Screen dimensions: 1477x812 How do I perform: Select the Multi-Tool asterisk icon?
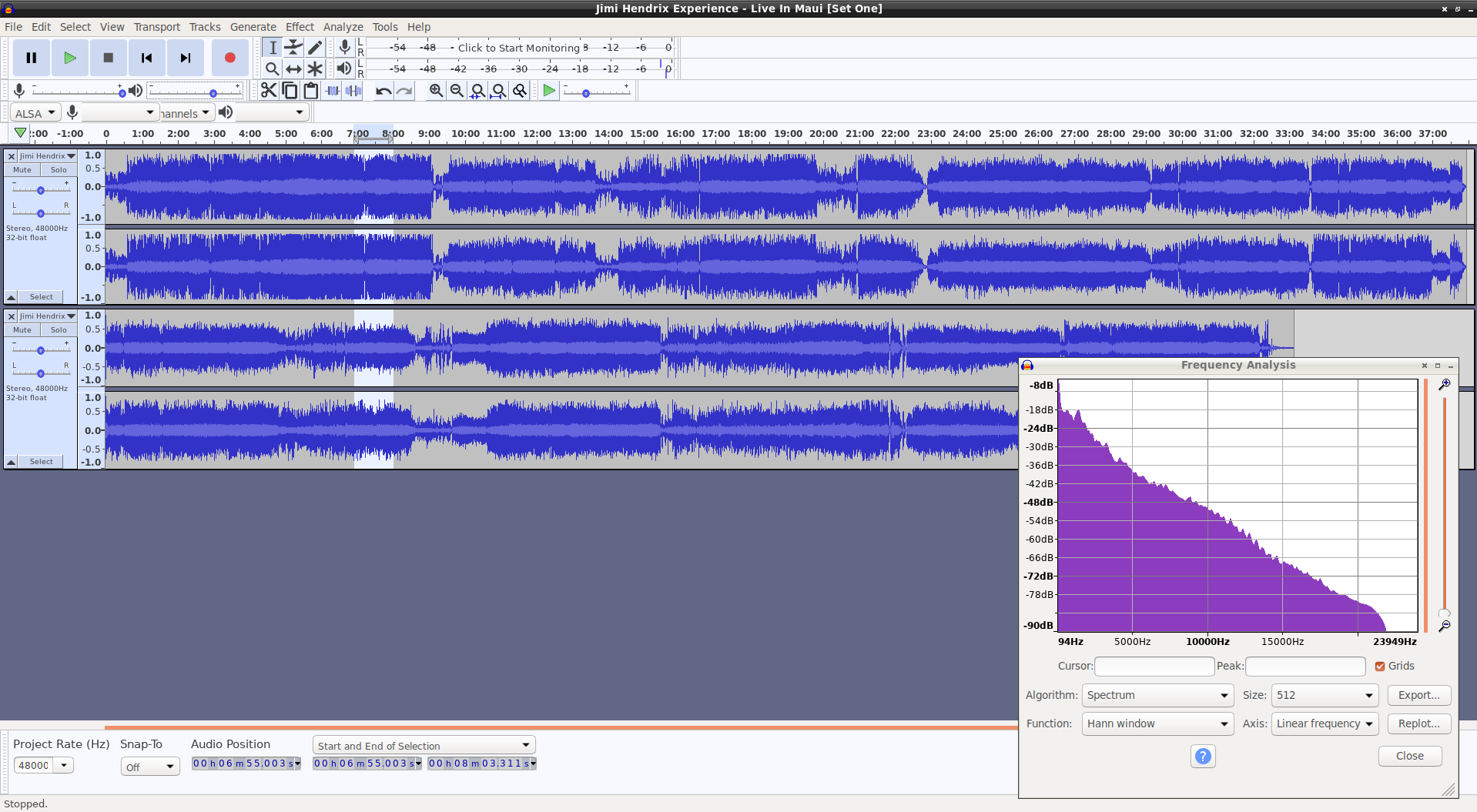pos(315,69)
